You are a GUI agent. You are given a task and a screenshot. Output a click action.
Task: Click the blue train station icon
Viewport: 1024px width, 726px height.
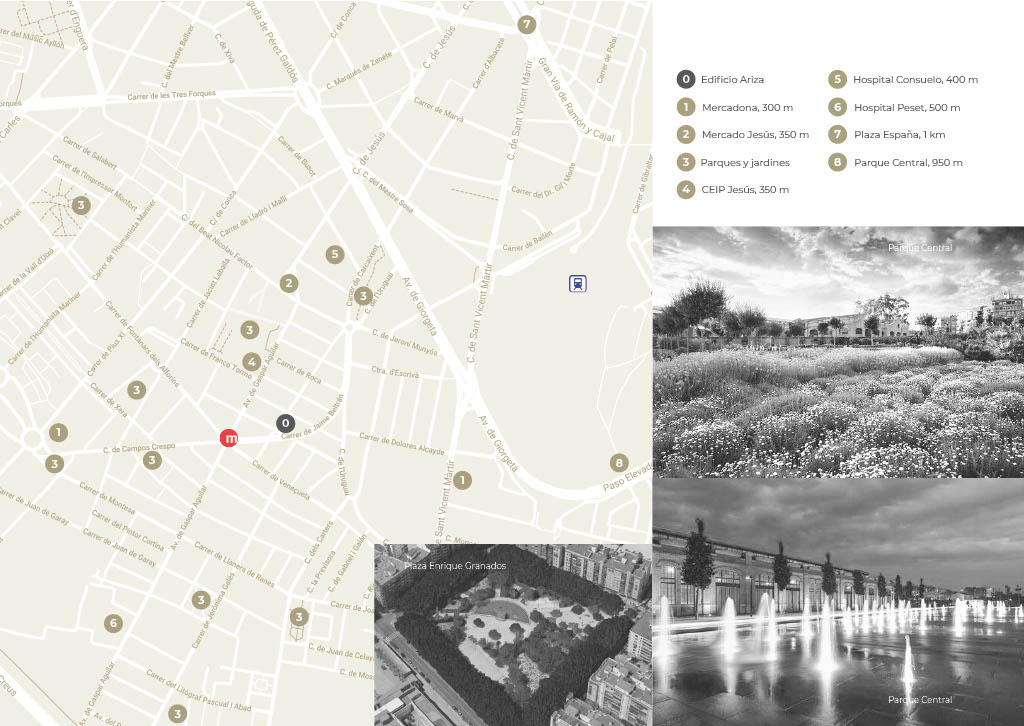coord(577,284)
